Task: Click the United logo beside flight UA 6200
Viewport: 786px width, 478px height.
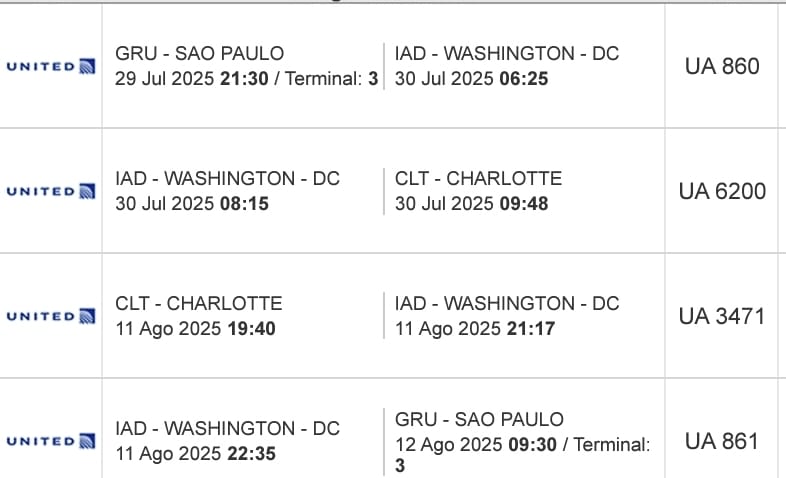Action: [51, 191]
